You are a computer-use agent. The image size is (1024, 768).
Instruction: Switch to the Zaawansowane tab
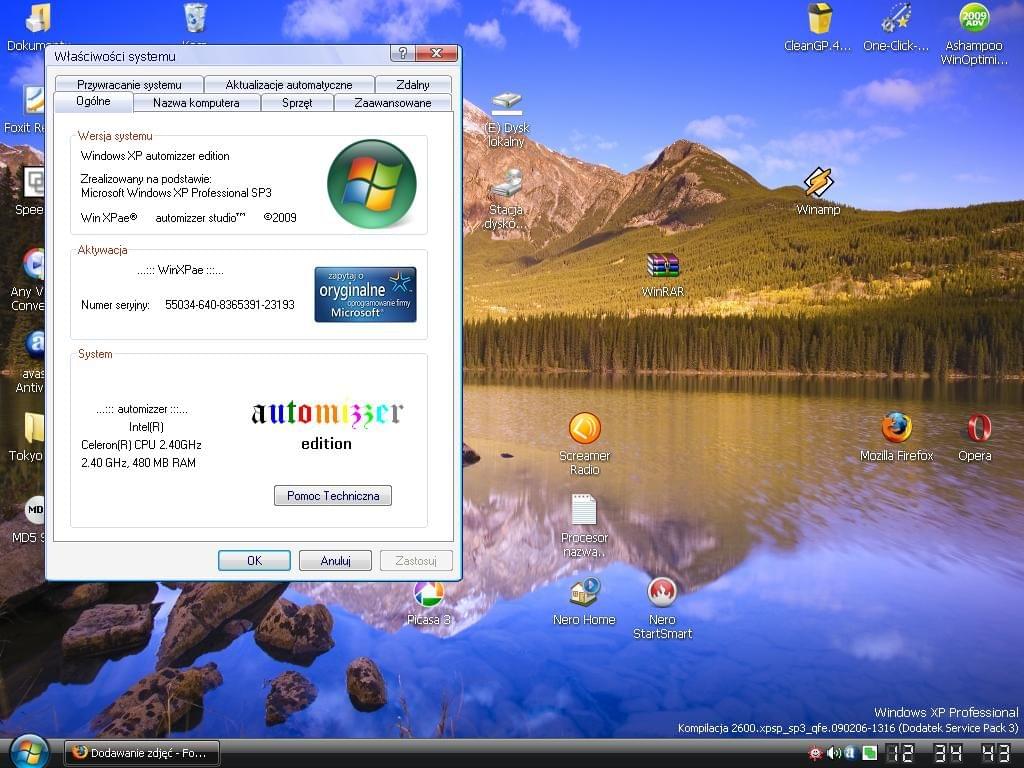(x=392, y=103)
